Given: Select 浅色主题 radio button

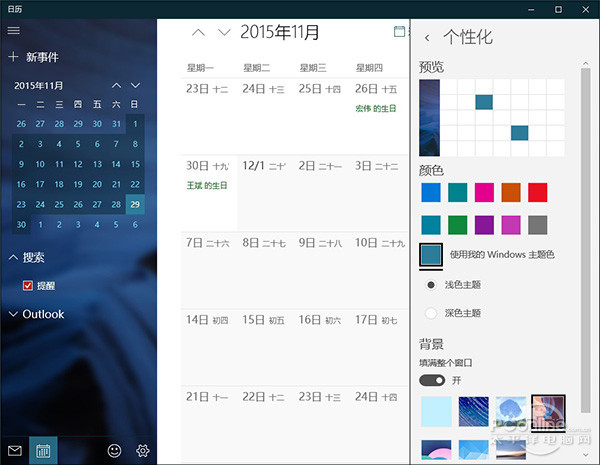Looking at the screenshot, I should (x=431, y=285).
